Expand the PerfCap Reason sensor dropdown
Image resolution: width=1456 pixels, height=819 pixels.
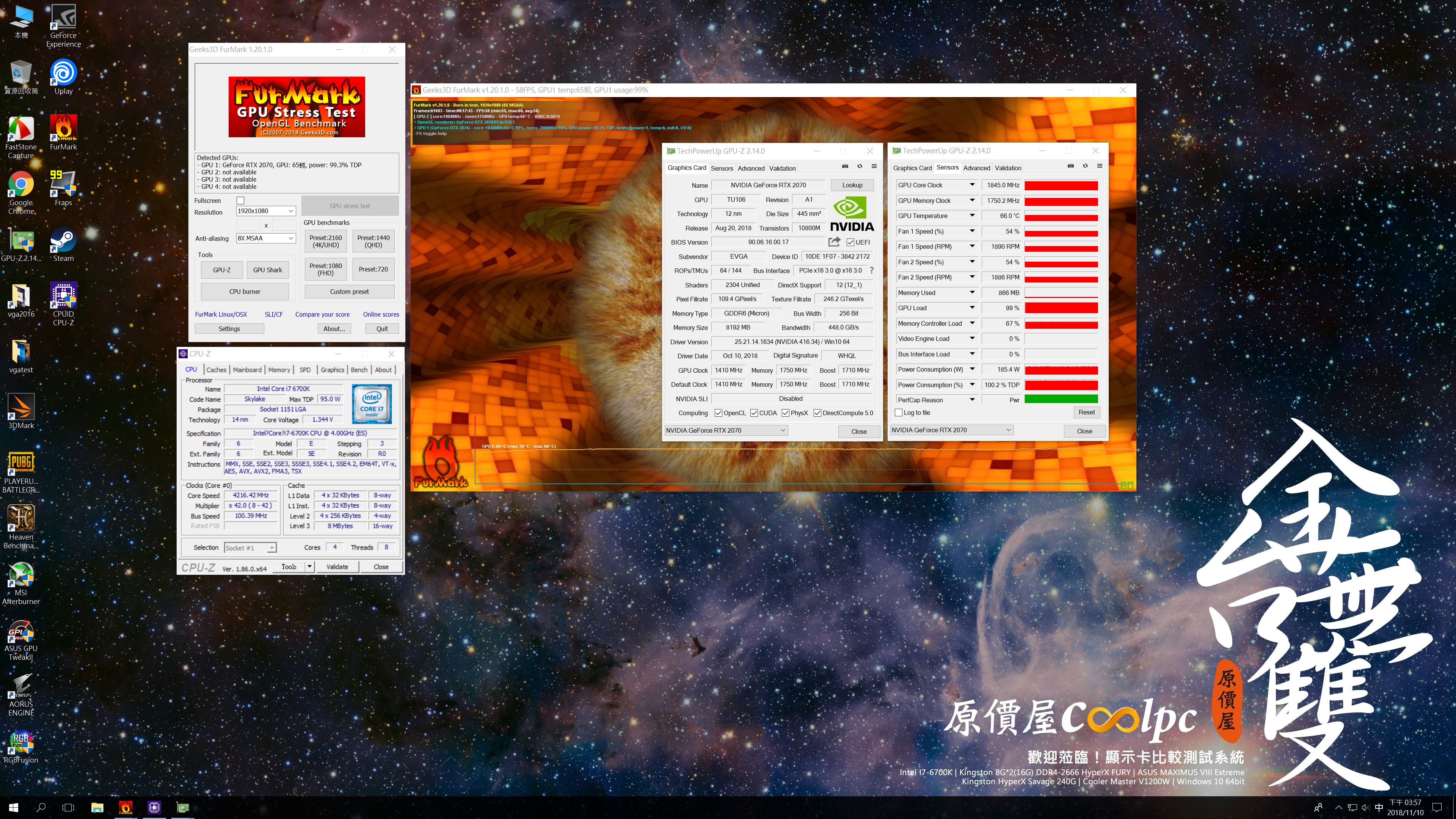click(x=972, y=400)
